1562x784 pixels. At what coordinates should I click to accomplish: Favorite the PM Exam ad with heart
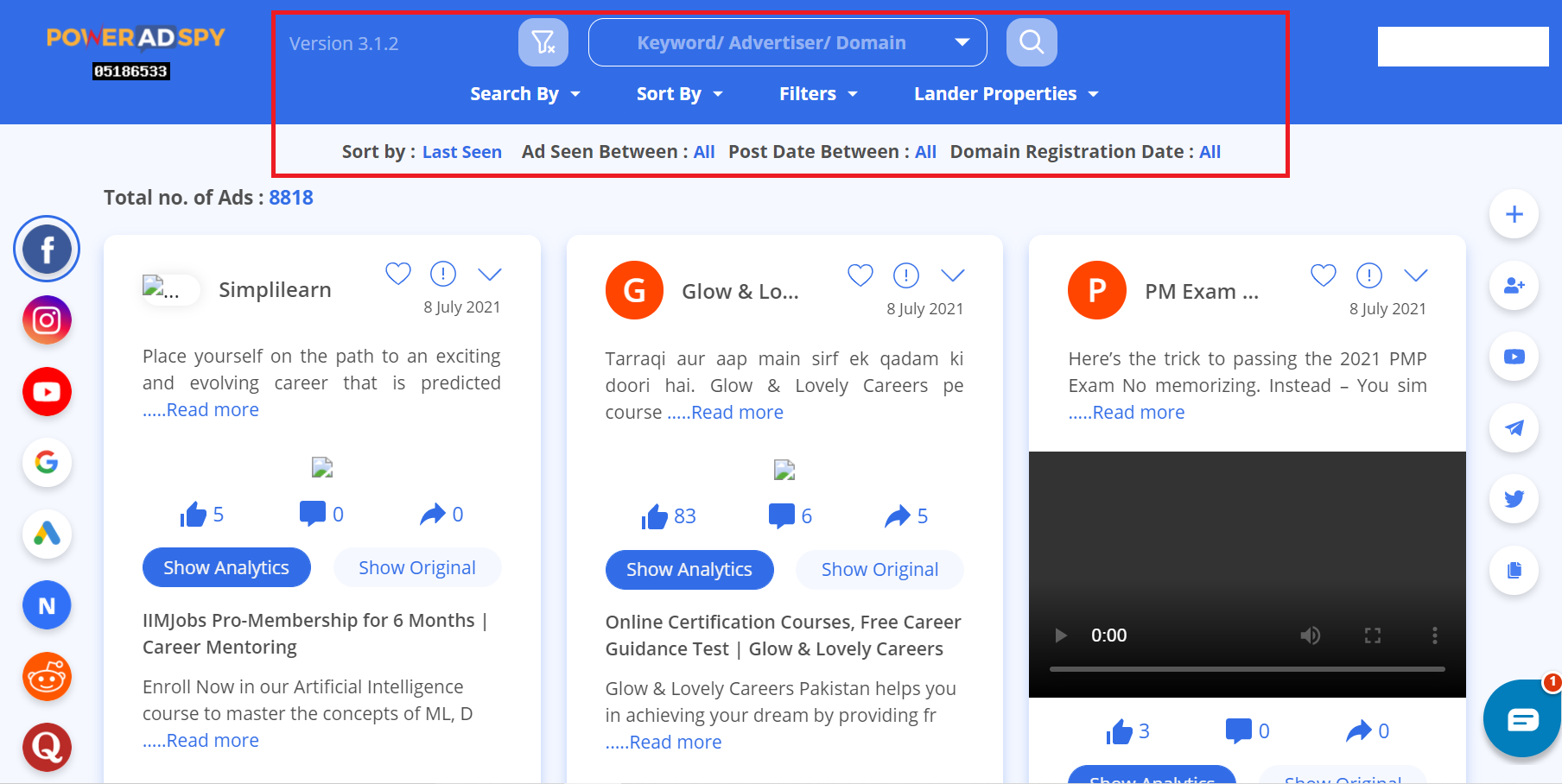1324,275
